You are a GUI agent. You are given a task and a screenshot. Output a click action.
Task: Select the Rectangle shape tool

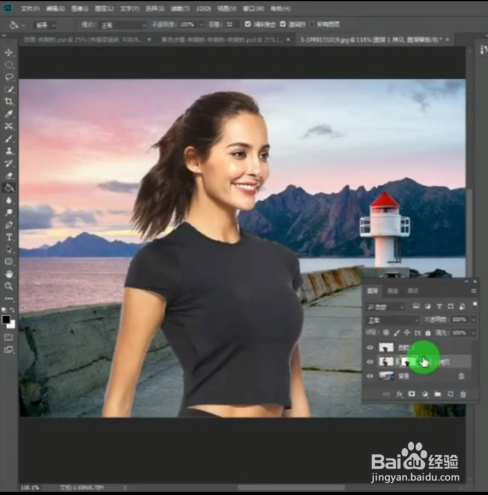pos(9,262)
